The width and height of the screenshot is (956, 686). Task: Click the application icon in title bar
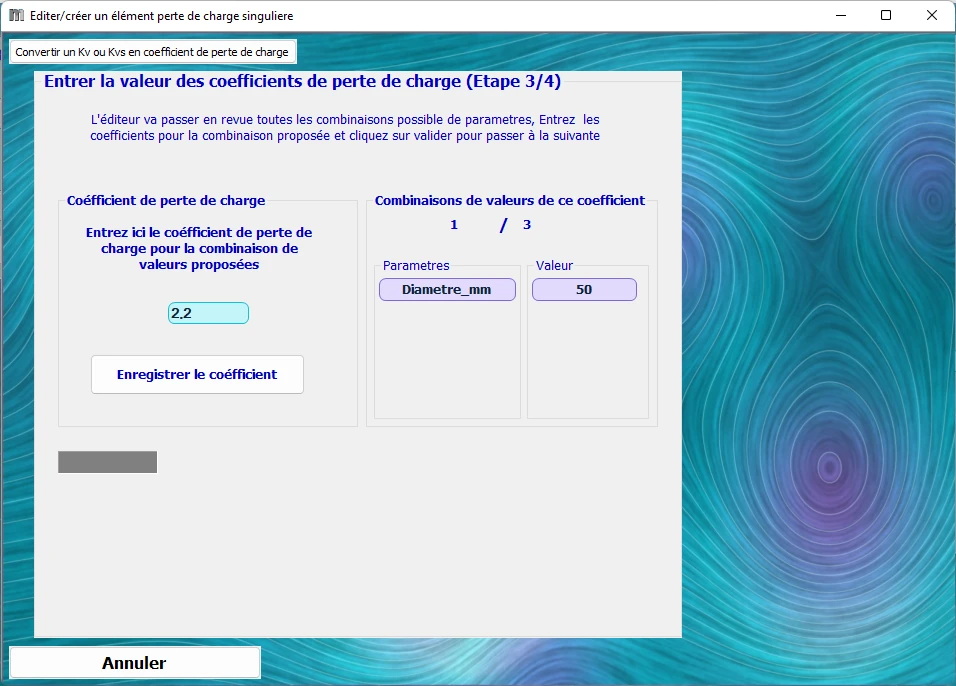click(16, 15)
